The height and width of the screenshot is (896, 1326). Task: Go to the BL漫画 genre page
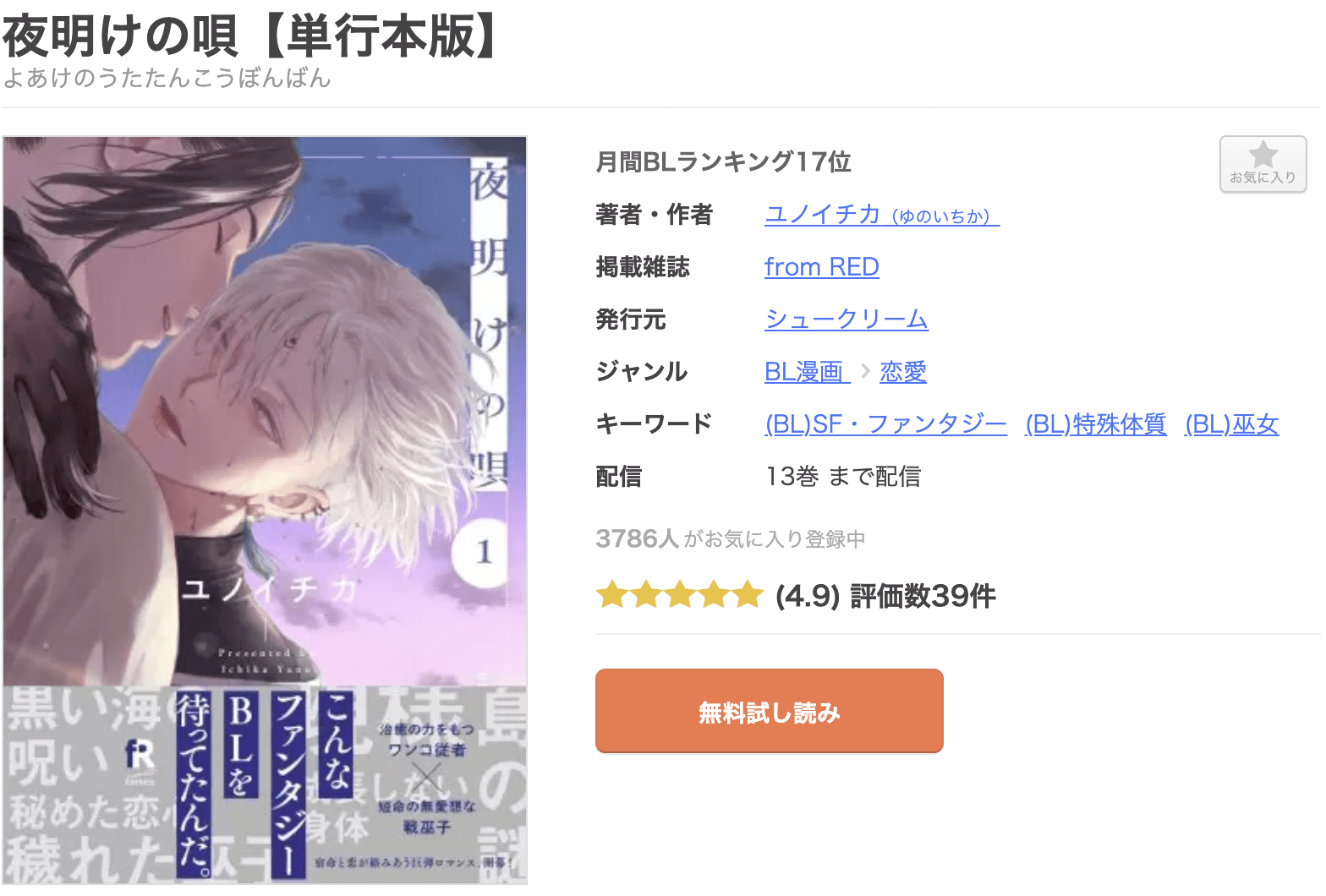tap(807, 372)
